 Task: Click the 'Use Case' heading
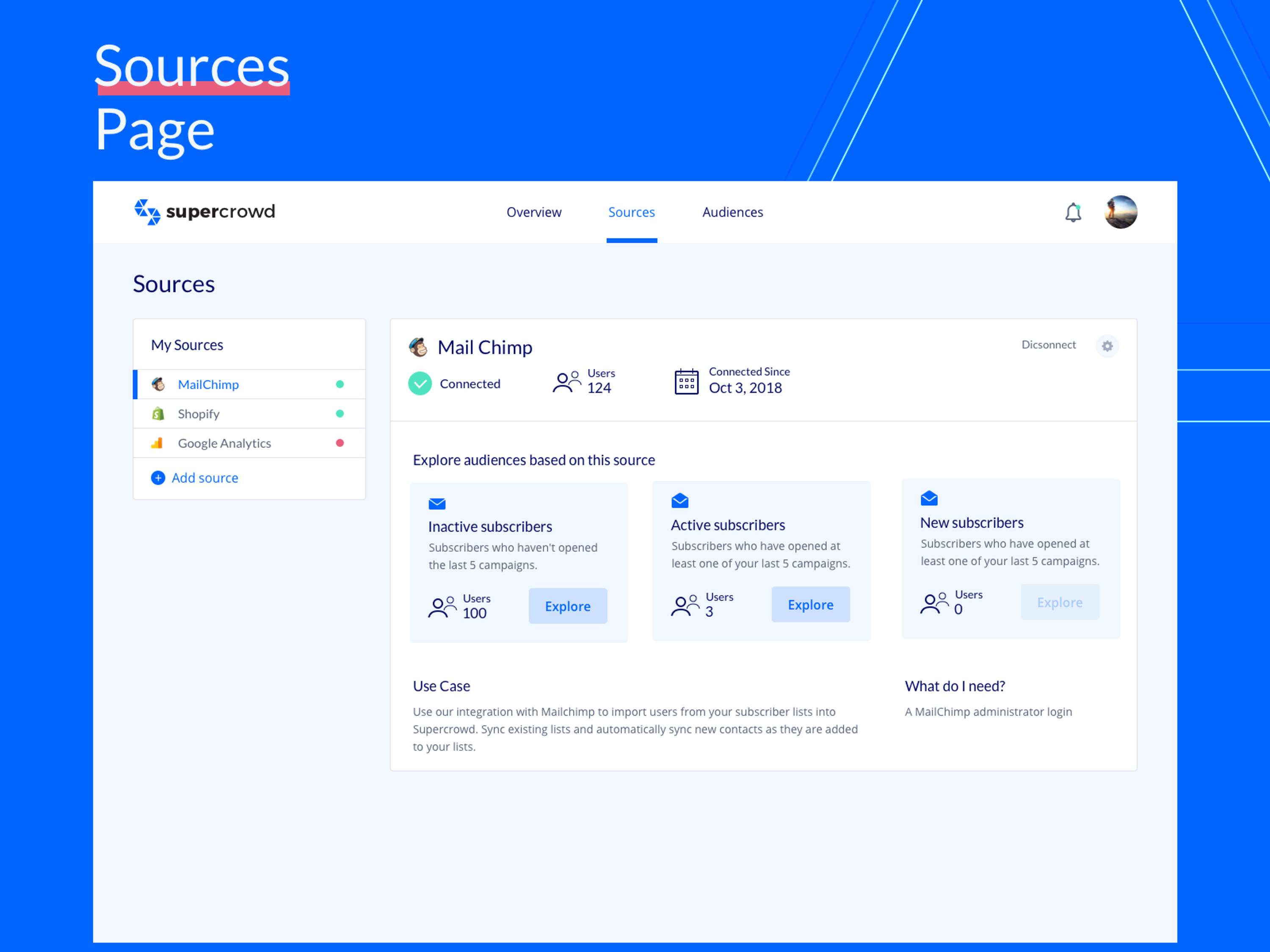click(x=442, y=686)
